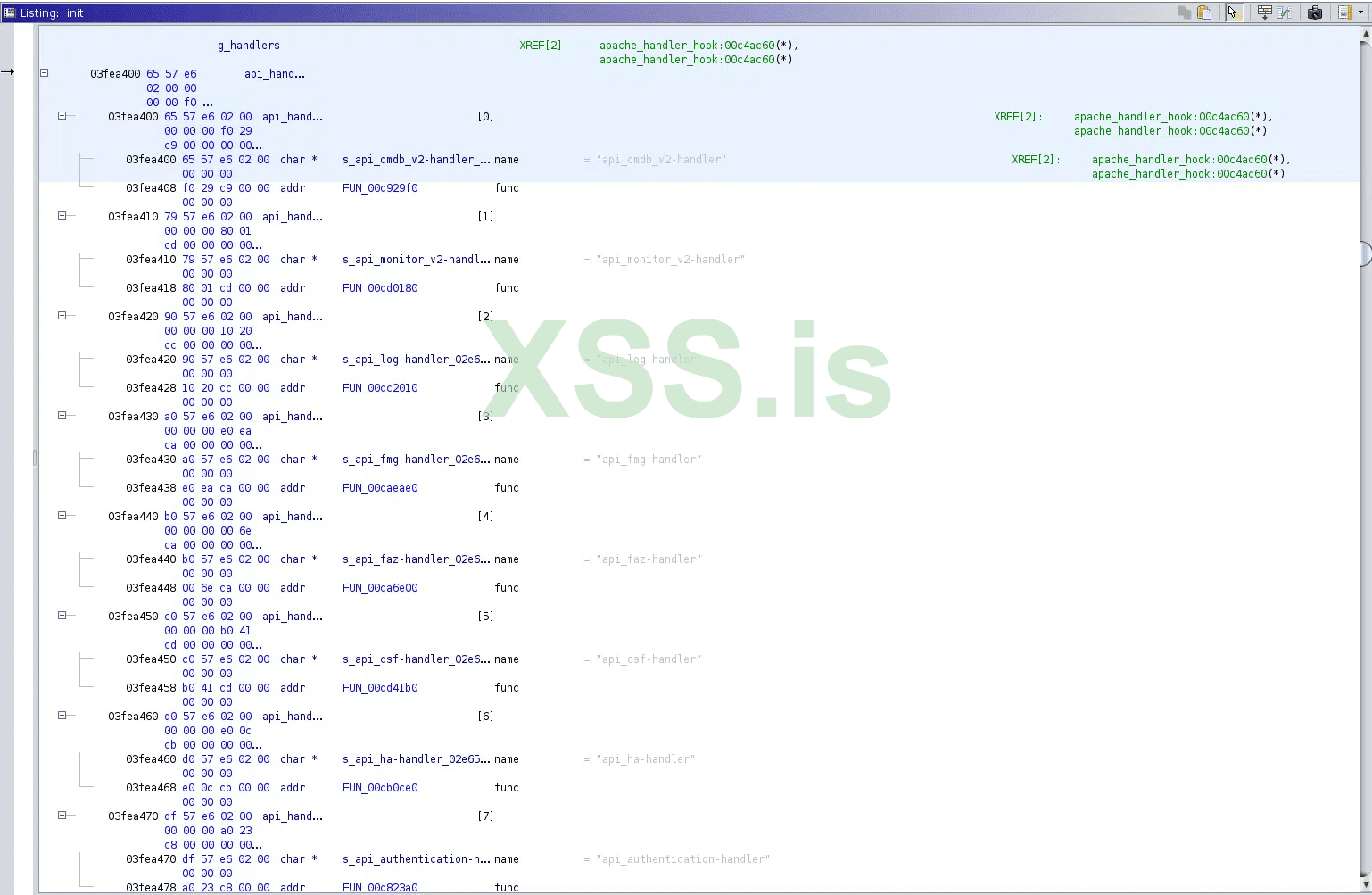
Task: Select address 03fea438 in the listing
Action: click(151, 488)
